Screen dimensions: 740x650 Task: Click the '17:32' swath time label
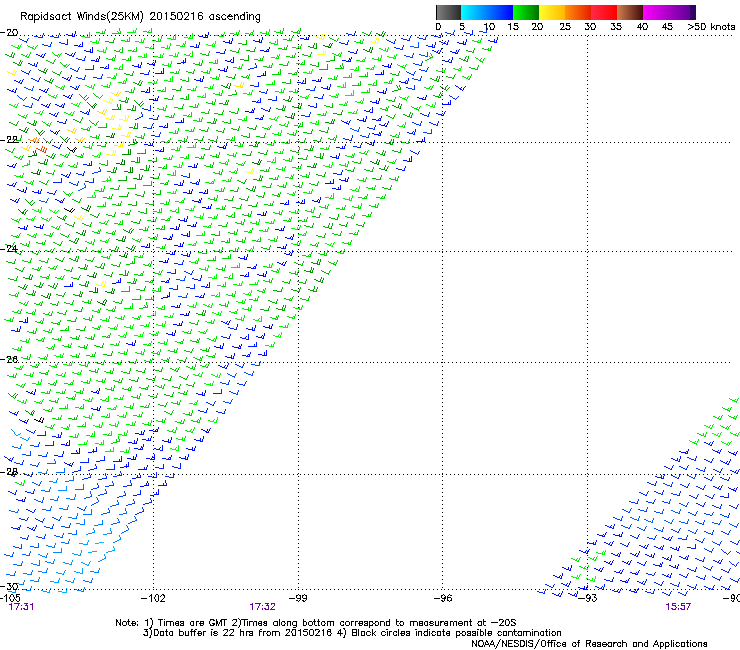[x=262, y=607]
